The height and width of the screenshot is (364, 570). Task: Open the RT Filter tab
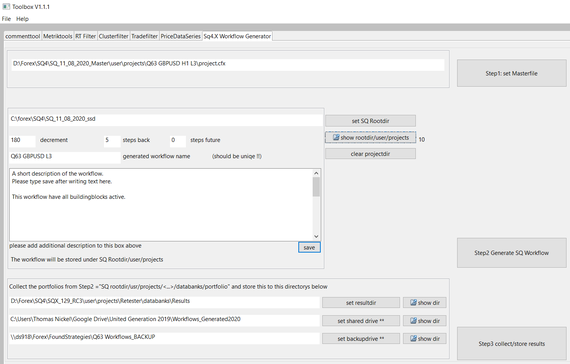coord(85,36)
